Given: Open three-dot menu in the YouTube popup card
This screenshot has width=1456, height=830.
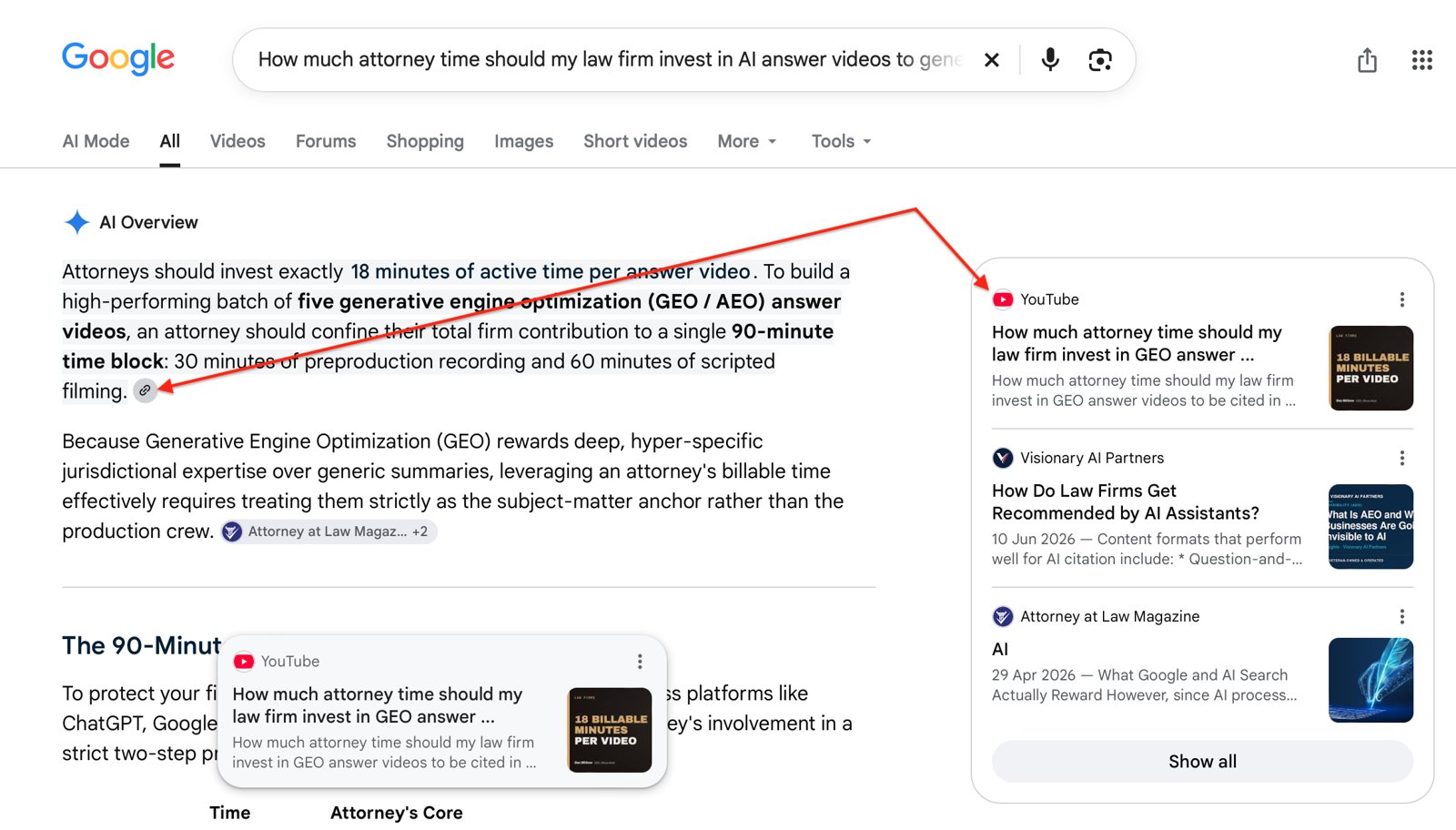Looking at the screenshot, I should [640, 662].
